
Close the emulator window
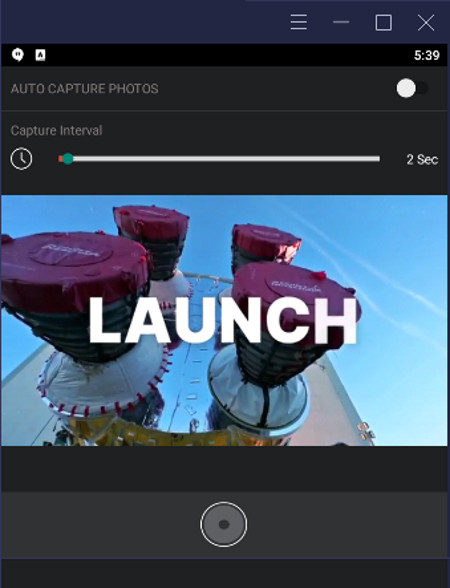426,22
